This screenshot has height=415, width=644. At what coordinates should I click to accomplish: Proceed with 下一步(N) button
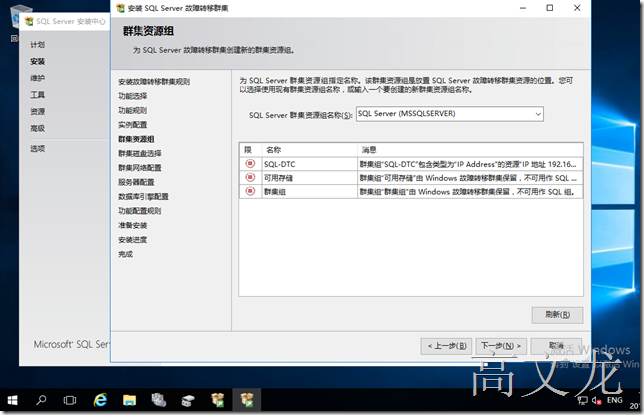coord(501,346)
